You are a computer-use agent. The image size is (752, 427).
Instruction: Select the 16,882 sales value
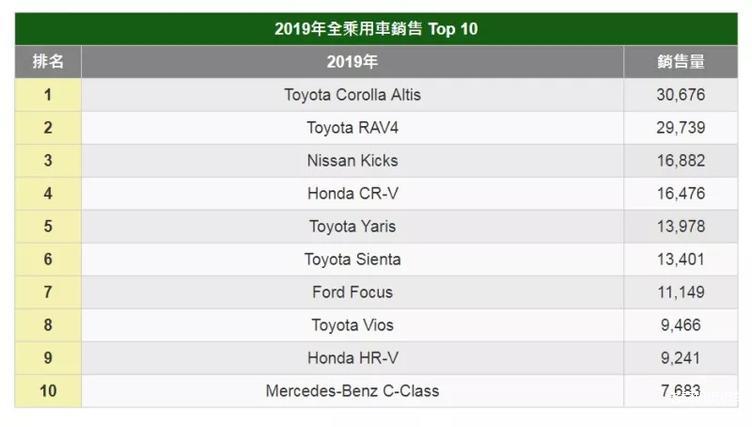coord(681,161)
